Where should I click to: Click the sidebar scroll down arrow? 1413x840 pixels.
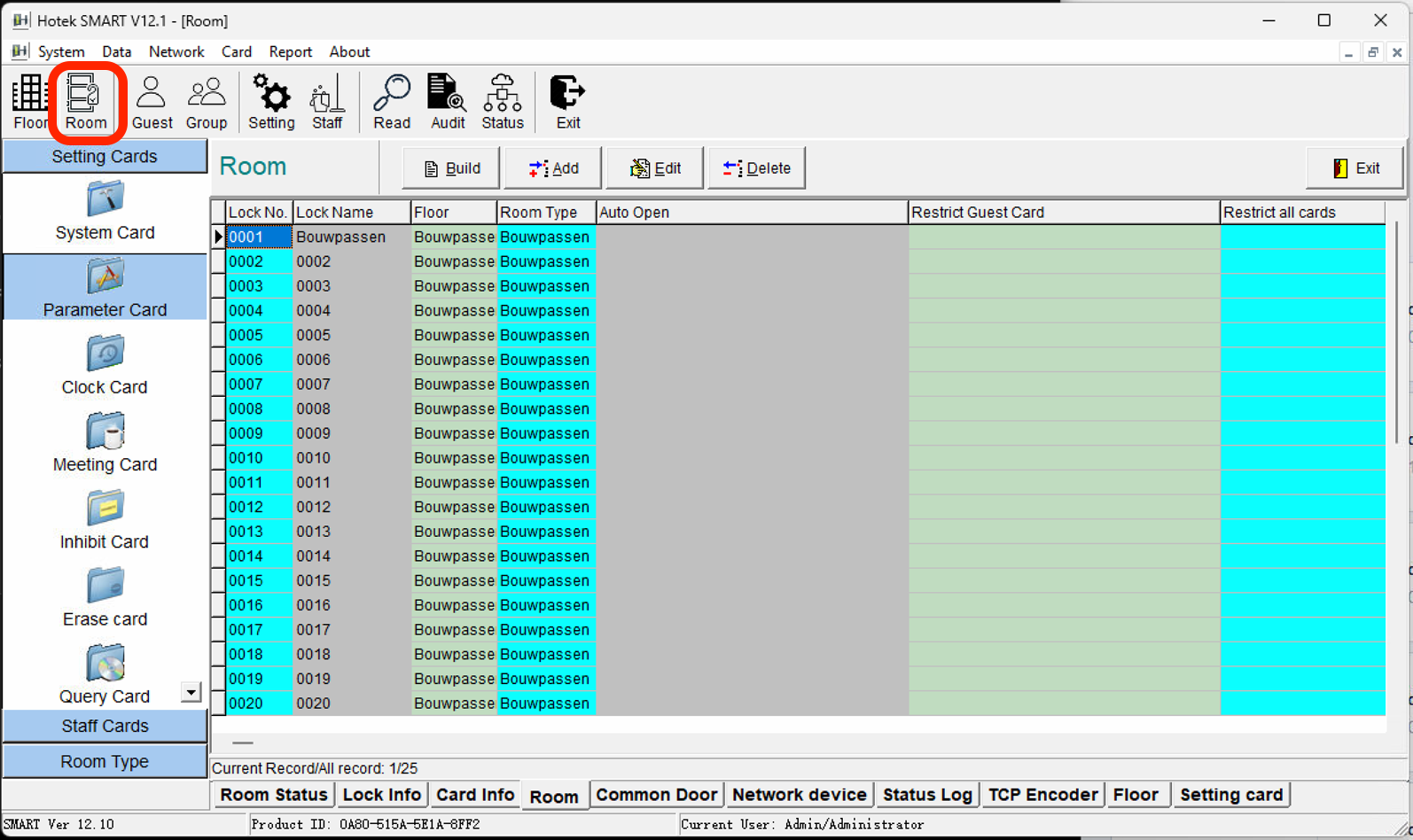[x=191, y=692]
